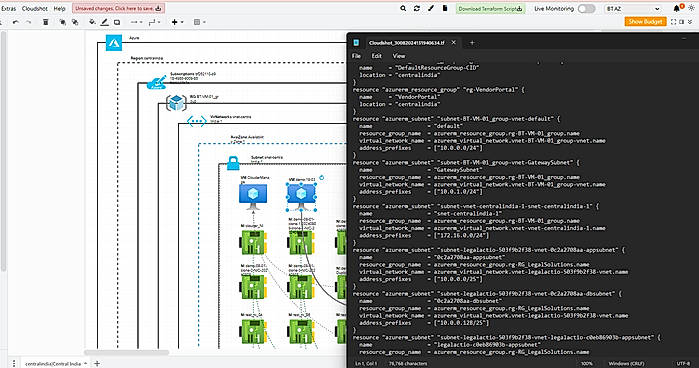Select the Subnet lock icon
The width and height of the screenshot is (699, 368).
(x=233, y=163)
